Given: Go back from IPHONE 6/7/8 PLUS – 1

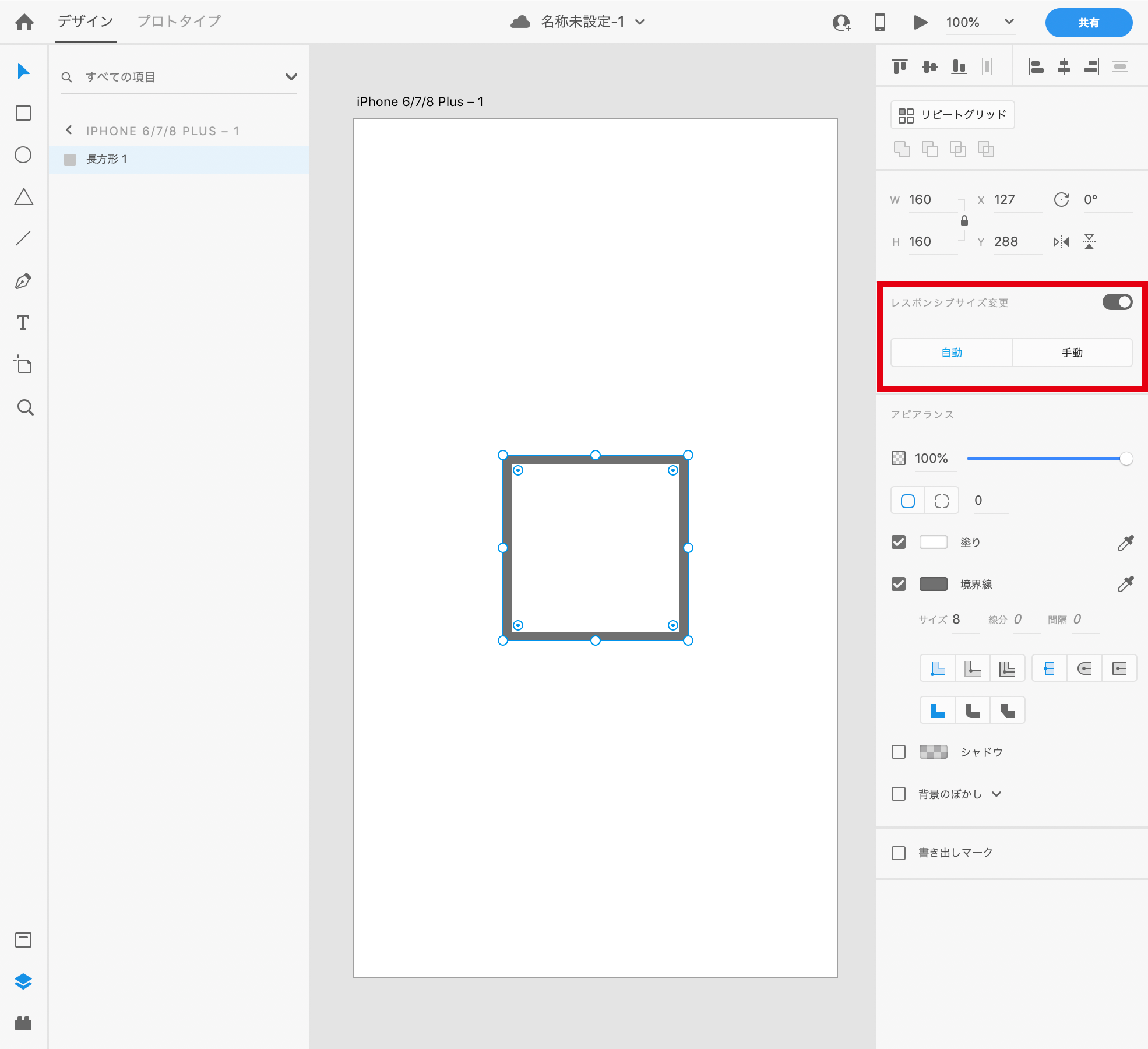Looking at the screenshot, I should pyautogui.click(x=69, y=130).
